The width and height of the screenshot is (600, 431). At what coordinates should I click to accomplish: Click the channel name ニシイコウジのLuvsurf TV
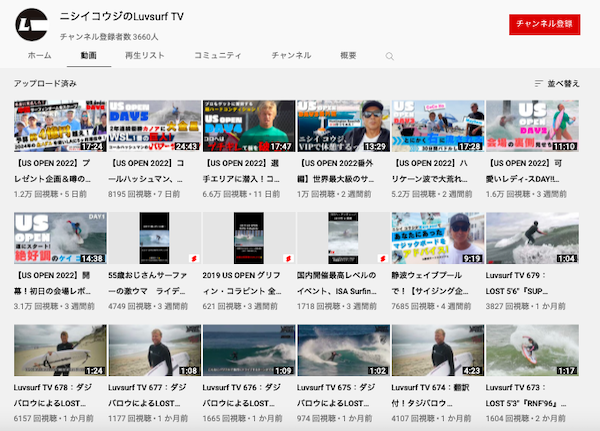tap(122, 16)
